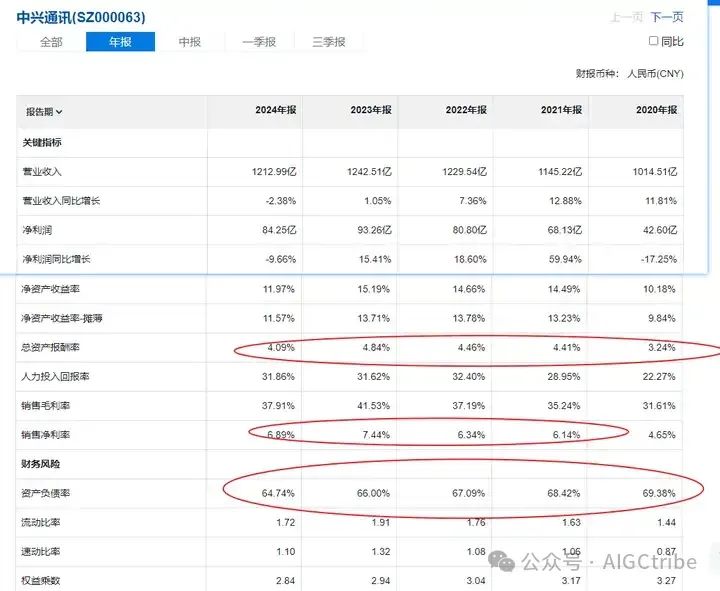
Task: Click the 42.60亿 net profit value
Action: click(660, 230)
